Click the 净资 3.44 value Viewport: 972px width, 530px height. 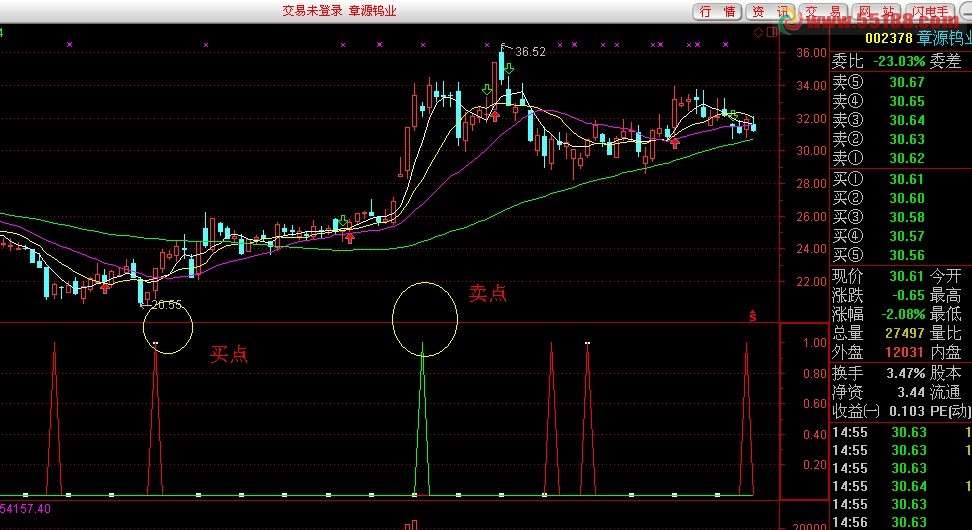click(x=911, y=392)
